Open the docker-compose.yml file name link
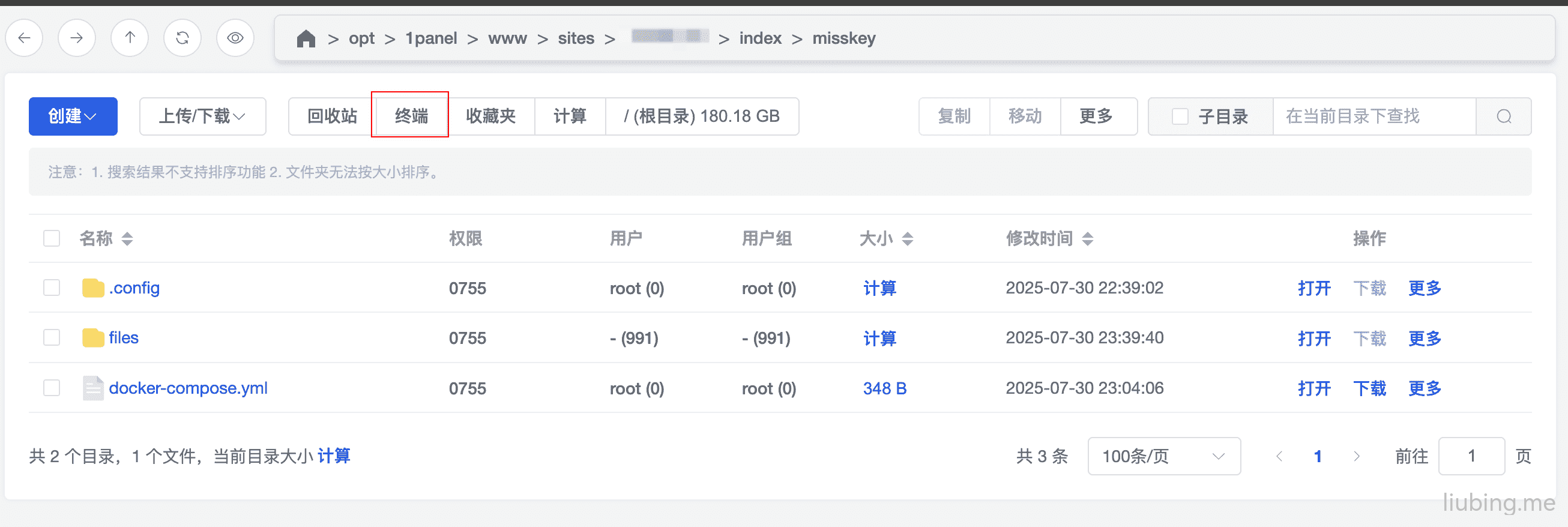 tap(188, 388)
